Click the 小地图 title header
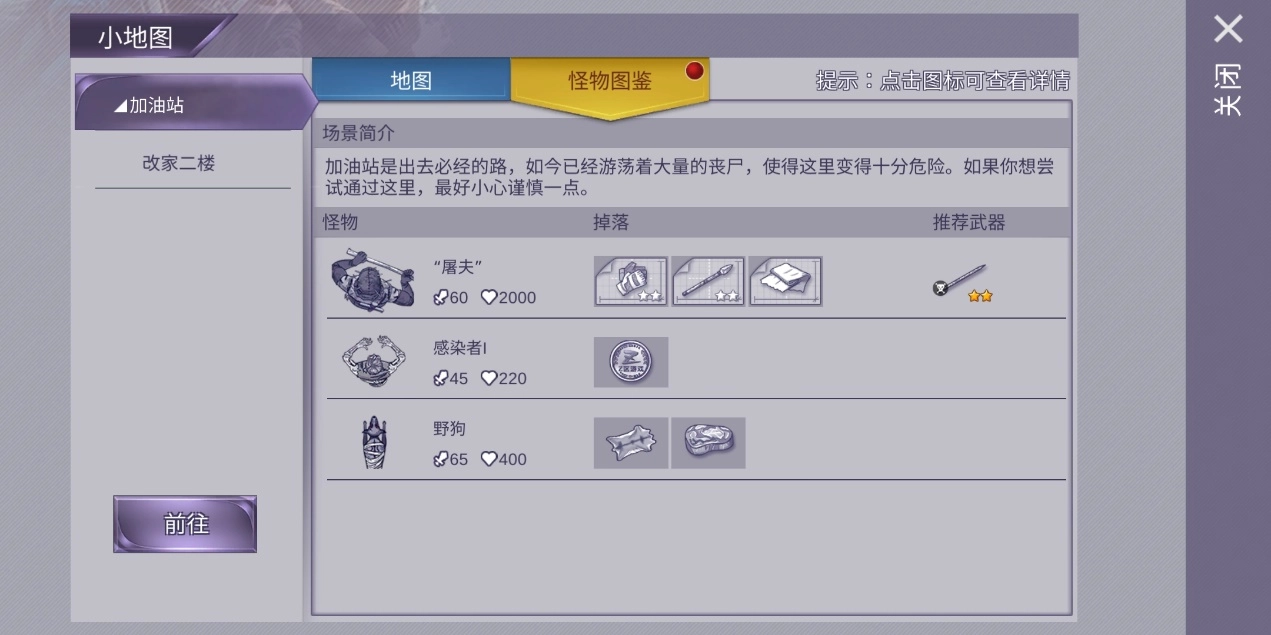This screenshot has width=1271, height=635. coord(136,38)
